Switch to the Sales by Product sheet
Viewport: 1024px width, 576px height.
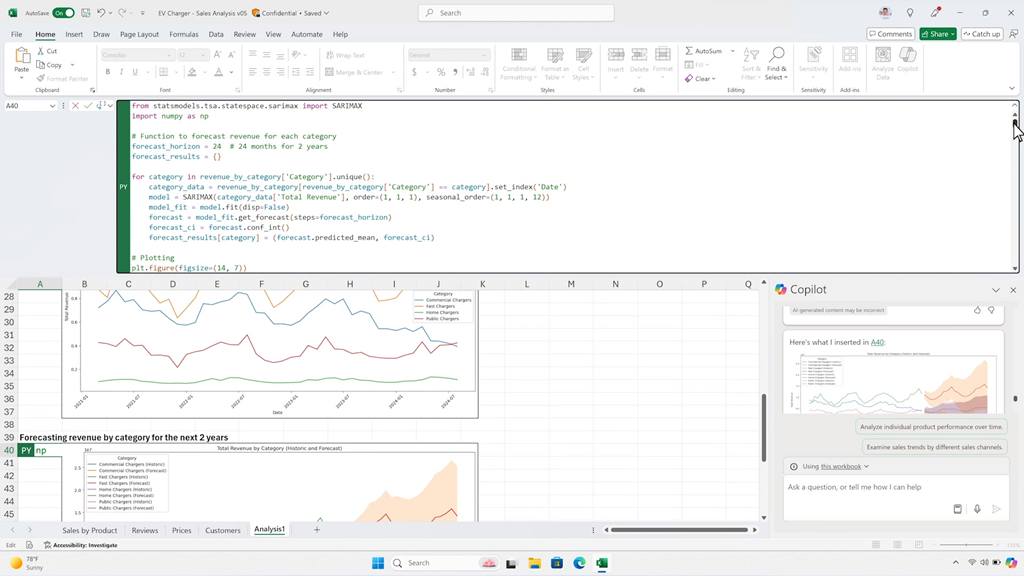[90, 530]
